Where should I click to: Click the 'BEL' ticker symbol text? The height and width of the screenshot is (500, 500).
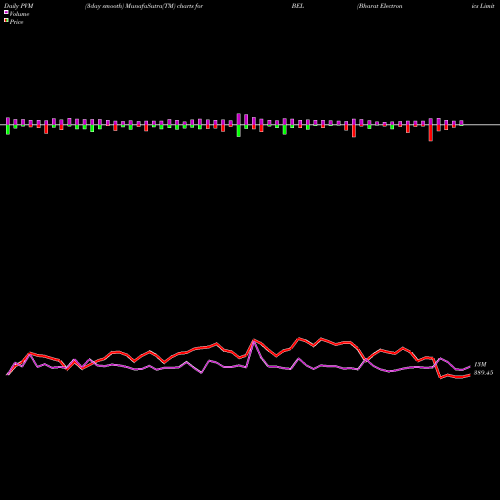tap(298, 6)
